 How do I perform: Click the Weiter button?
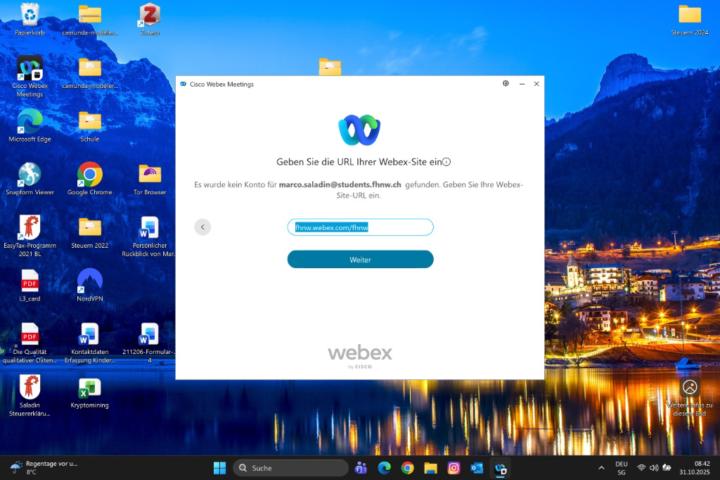point(360,260)
